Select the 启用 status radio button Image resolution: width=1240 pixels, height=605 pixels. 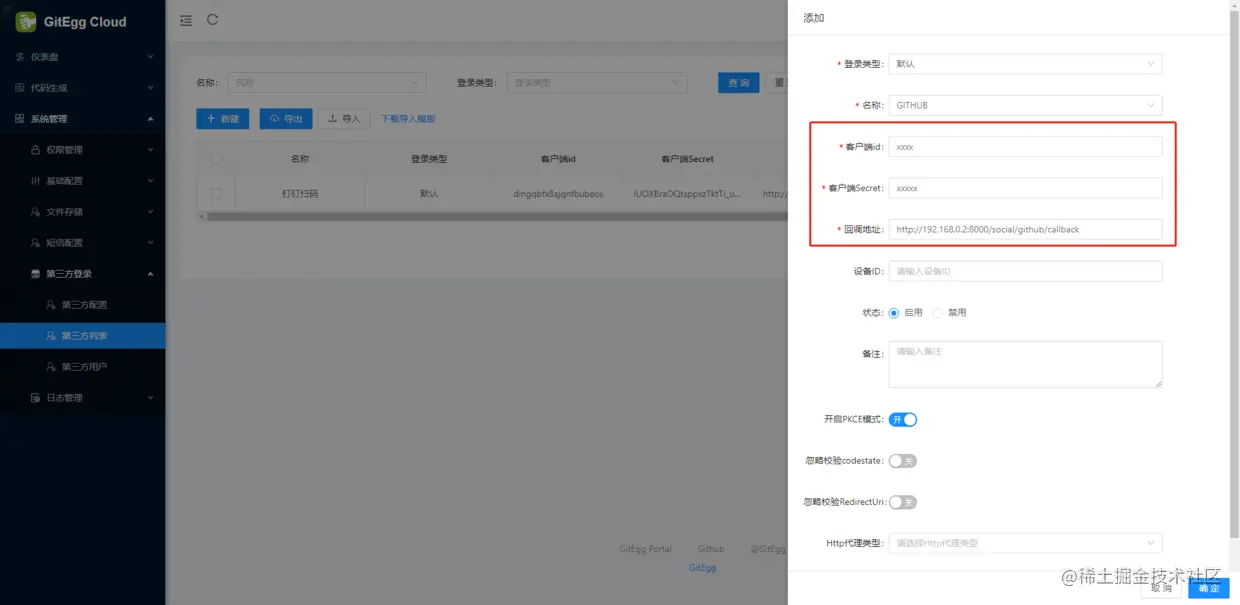(894, 313)
